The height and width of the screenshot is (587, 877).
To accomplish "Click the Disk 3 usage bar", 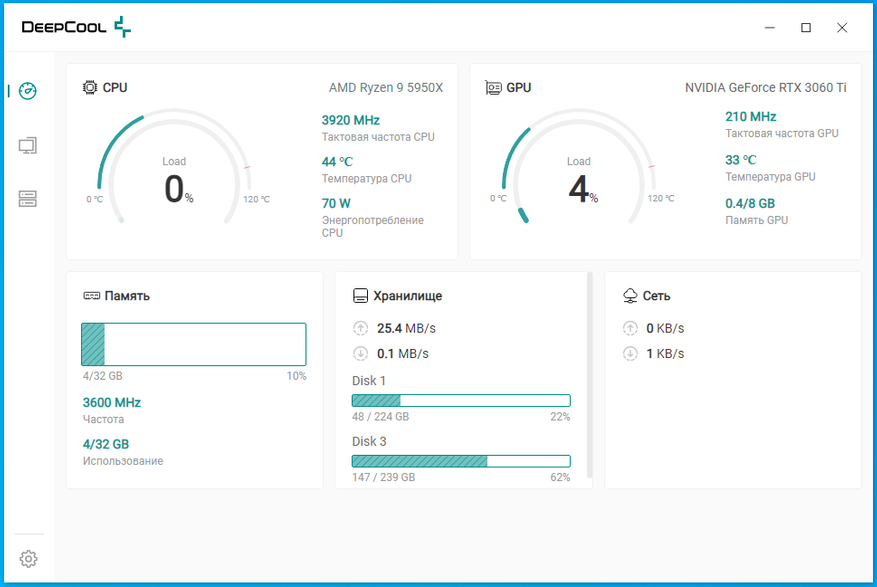I will (x=461, y=461).
